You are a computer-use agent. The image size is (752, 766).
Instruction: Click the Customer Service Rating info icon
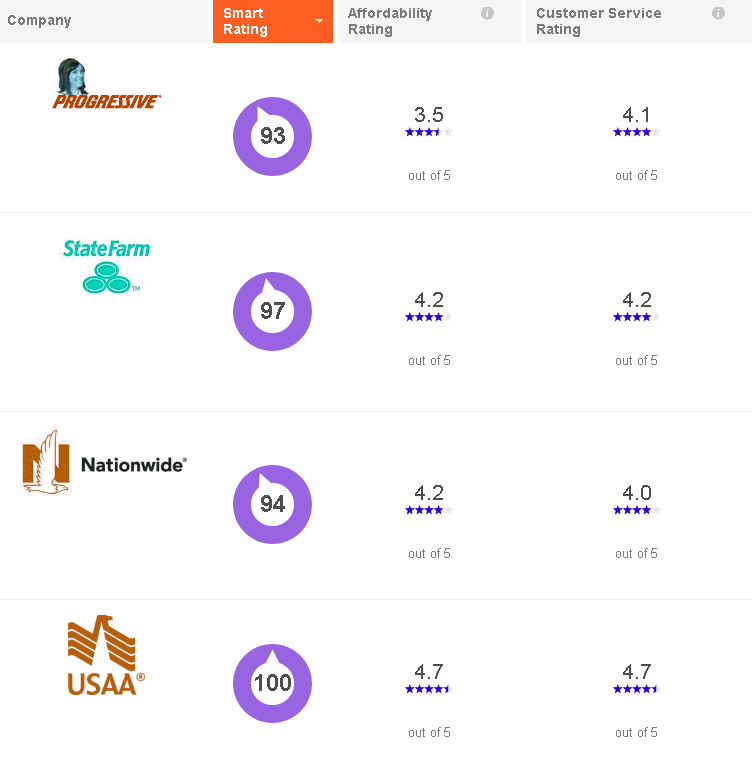tap(718, 13)
